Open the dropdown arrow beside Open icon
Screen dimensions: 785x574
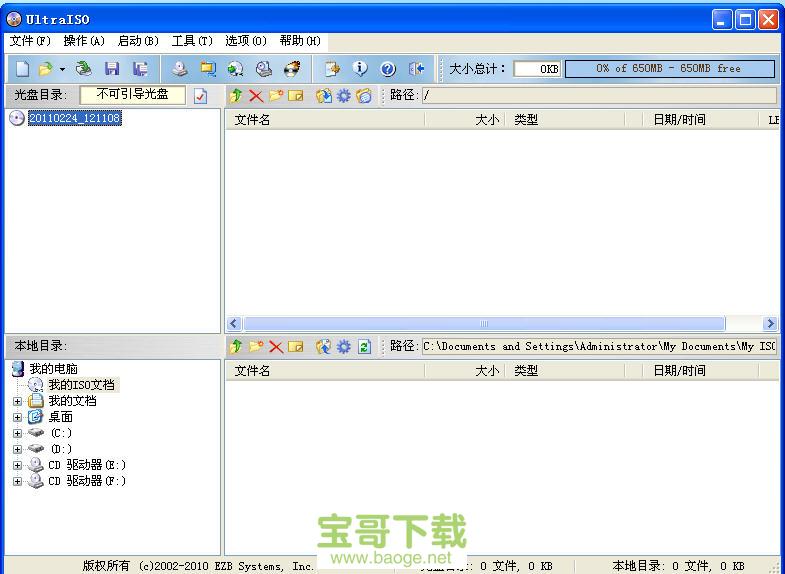62,69
